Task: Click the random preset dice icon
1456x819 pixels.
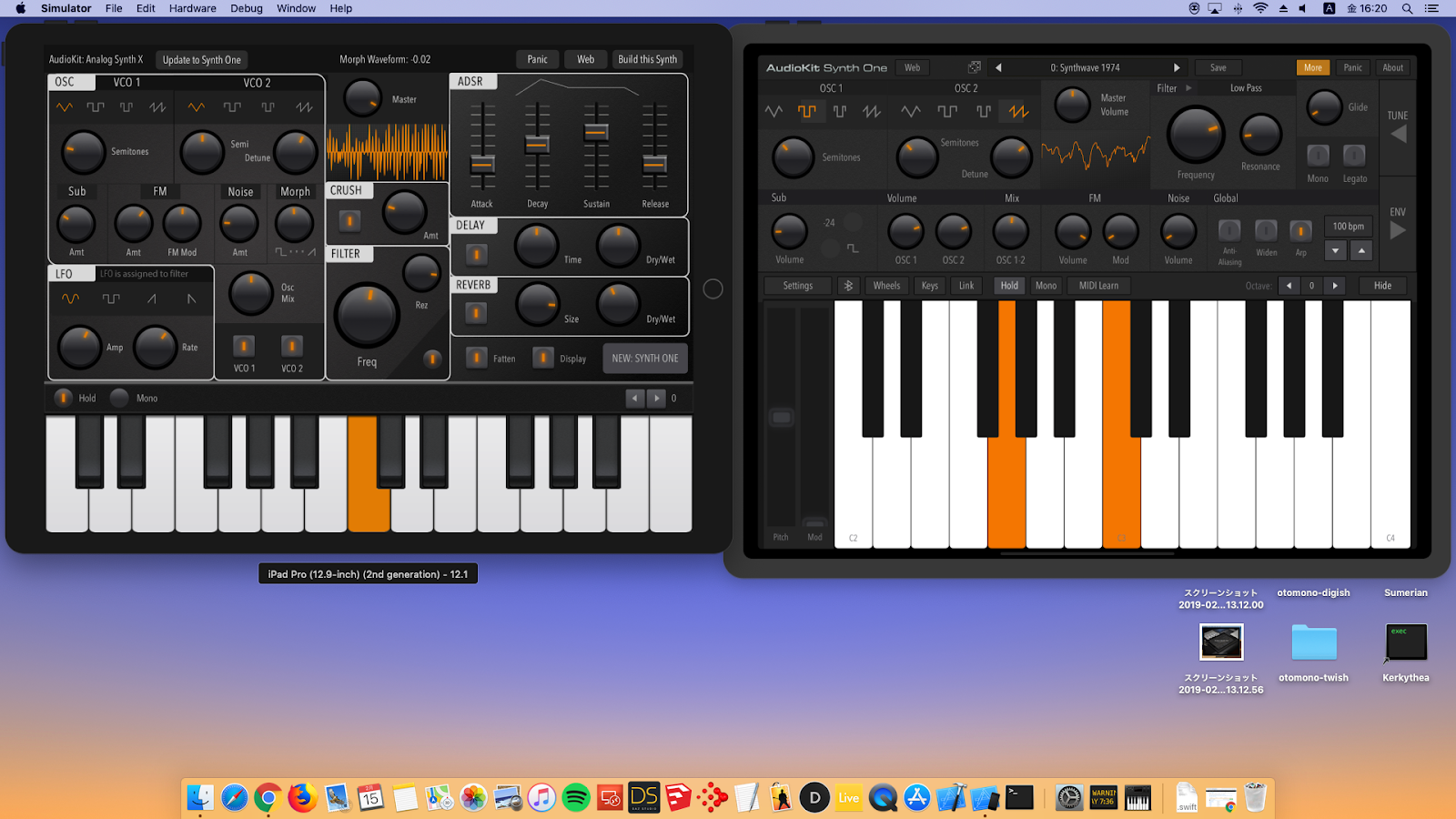Action: [x=975, y=67]
